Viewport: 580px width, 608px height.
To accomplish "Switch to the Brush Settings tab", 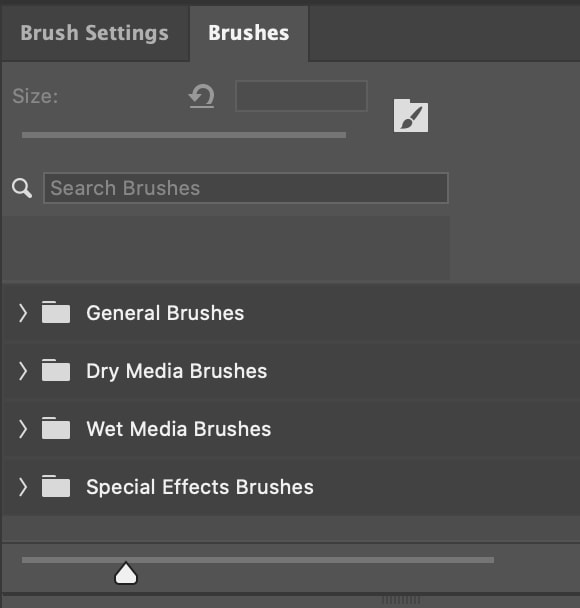I will click(x=94, y=33).
